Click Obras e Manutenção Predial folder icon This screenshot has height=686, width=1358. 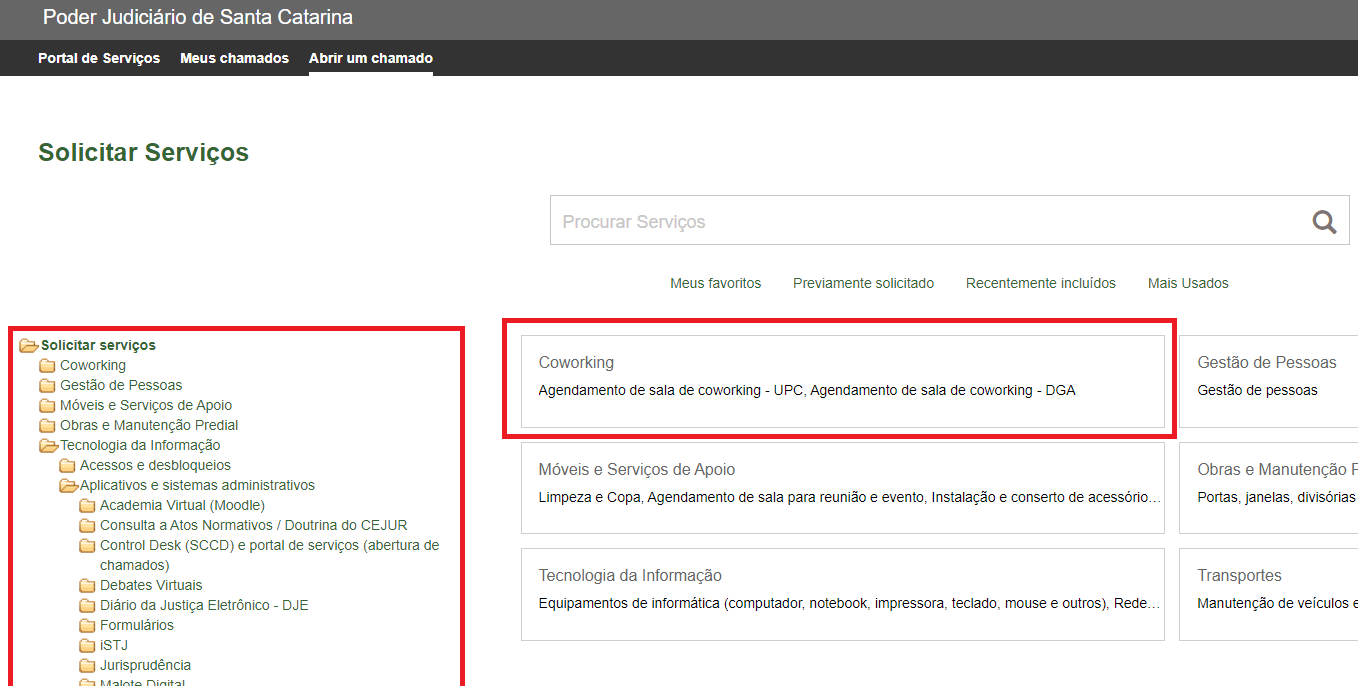pyautogui.click(x=47, y=425)
